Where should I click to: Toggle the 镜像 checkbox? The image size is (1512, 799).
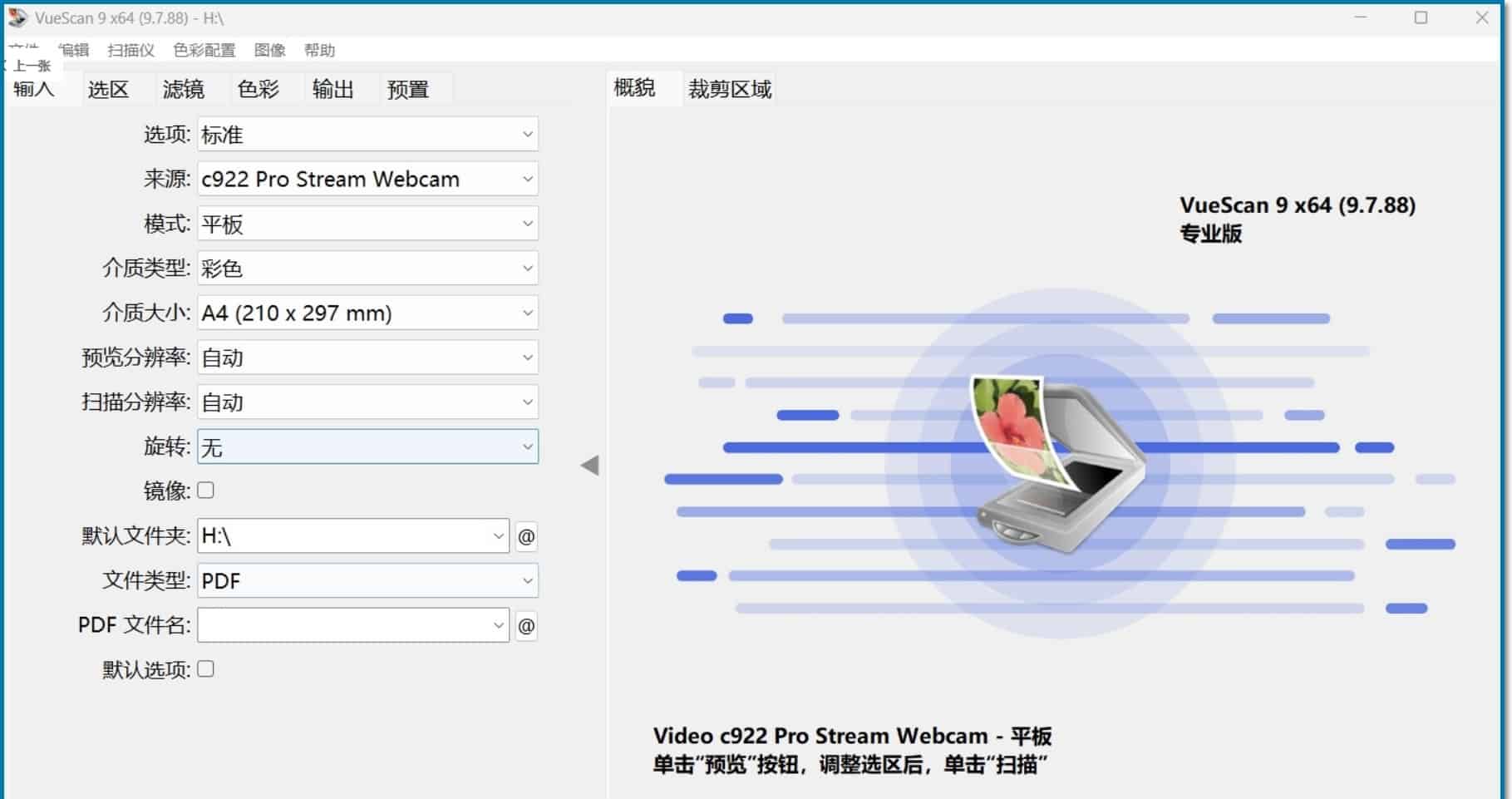(205, 491)
